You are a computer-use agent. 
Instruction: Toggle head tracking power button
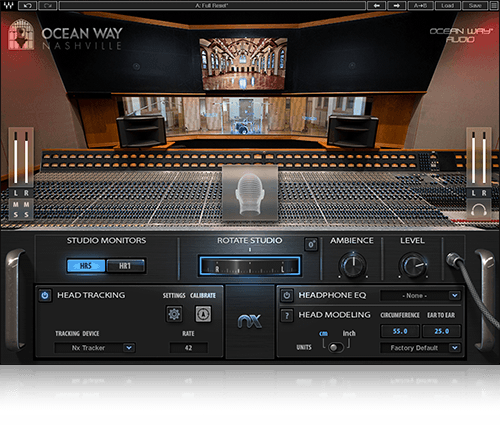coord(45,295)
